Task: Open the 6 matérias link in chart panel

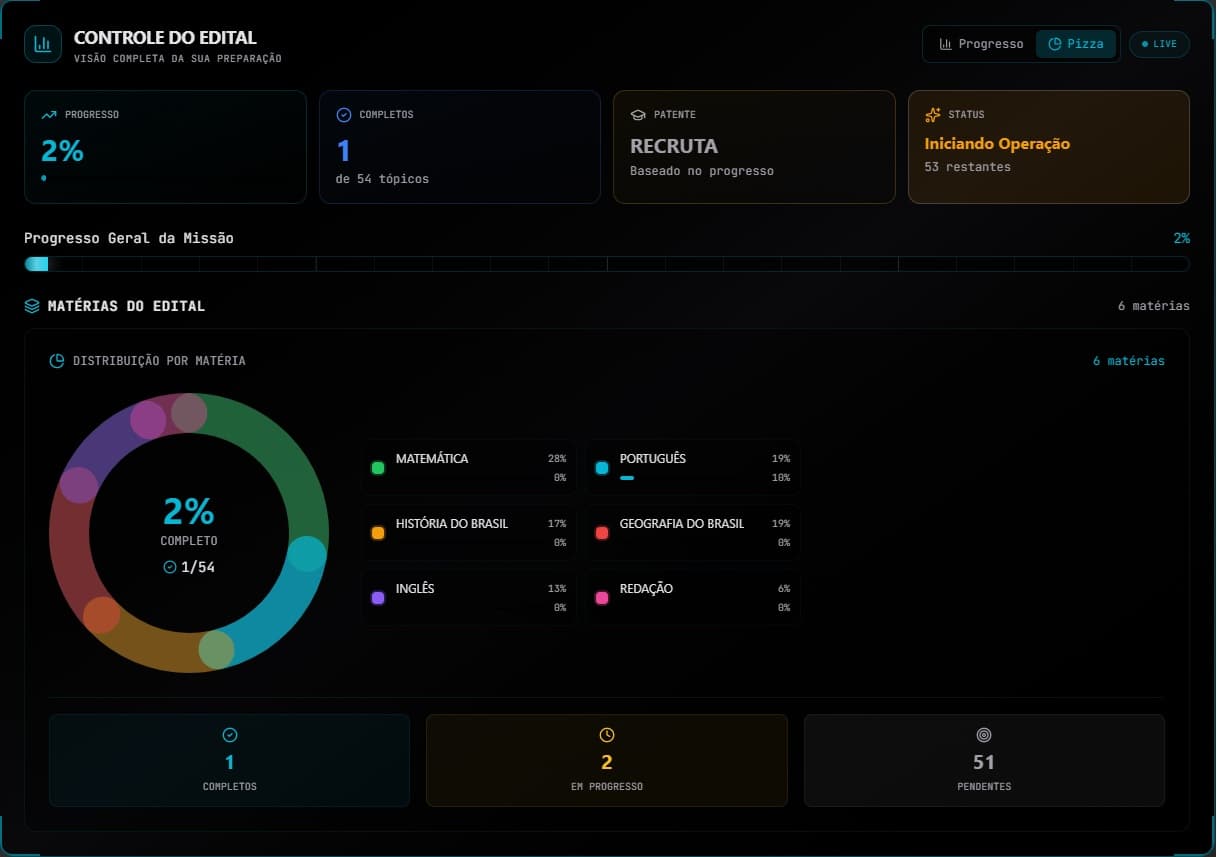Action: pos(1128,361)
